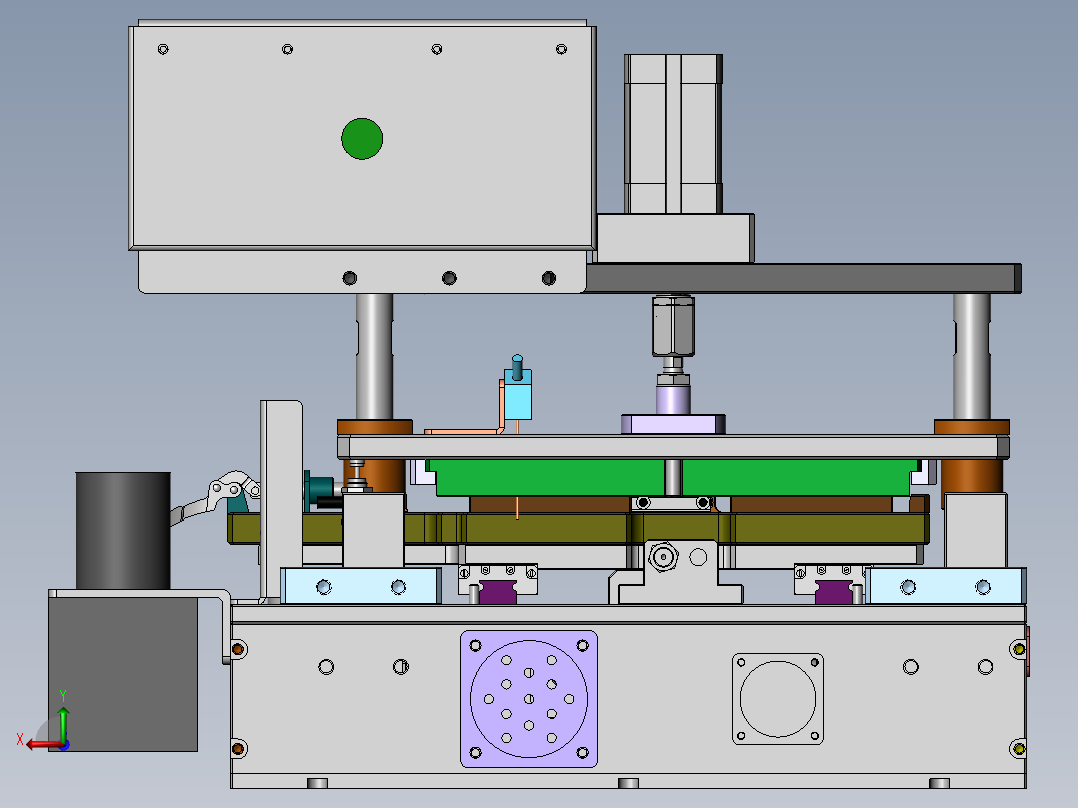Select the leftmost black screw under the cover panel
The image size is (1078, 808).
coord(349,278)
